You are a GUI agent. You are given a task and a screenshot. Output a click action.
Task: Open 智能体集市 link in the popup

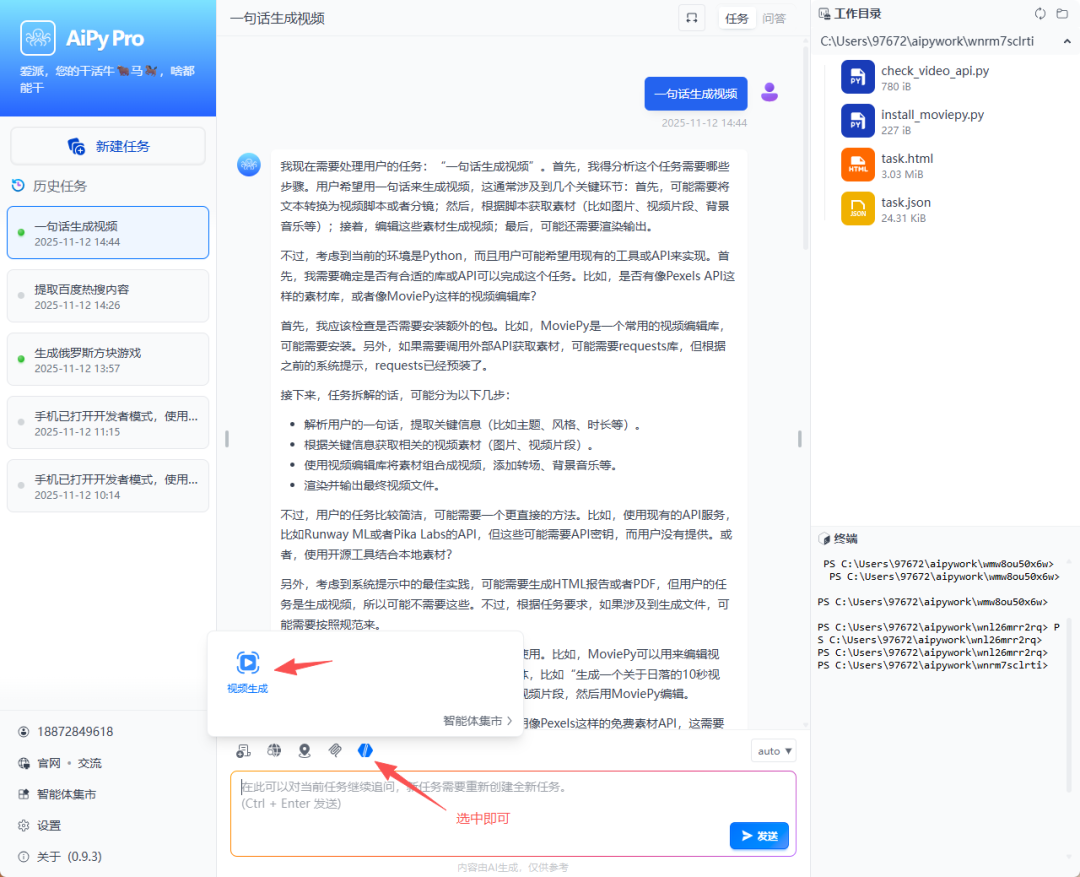pos(477,721)
